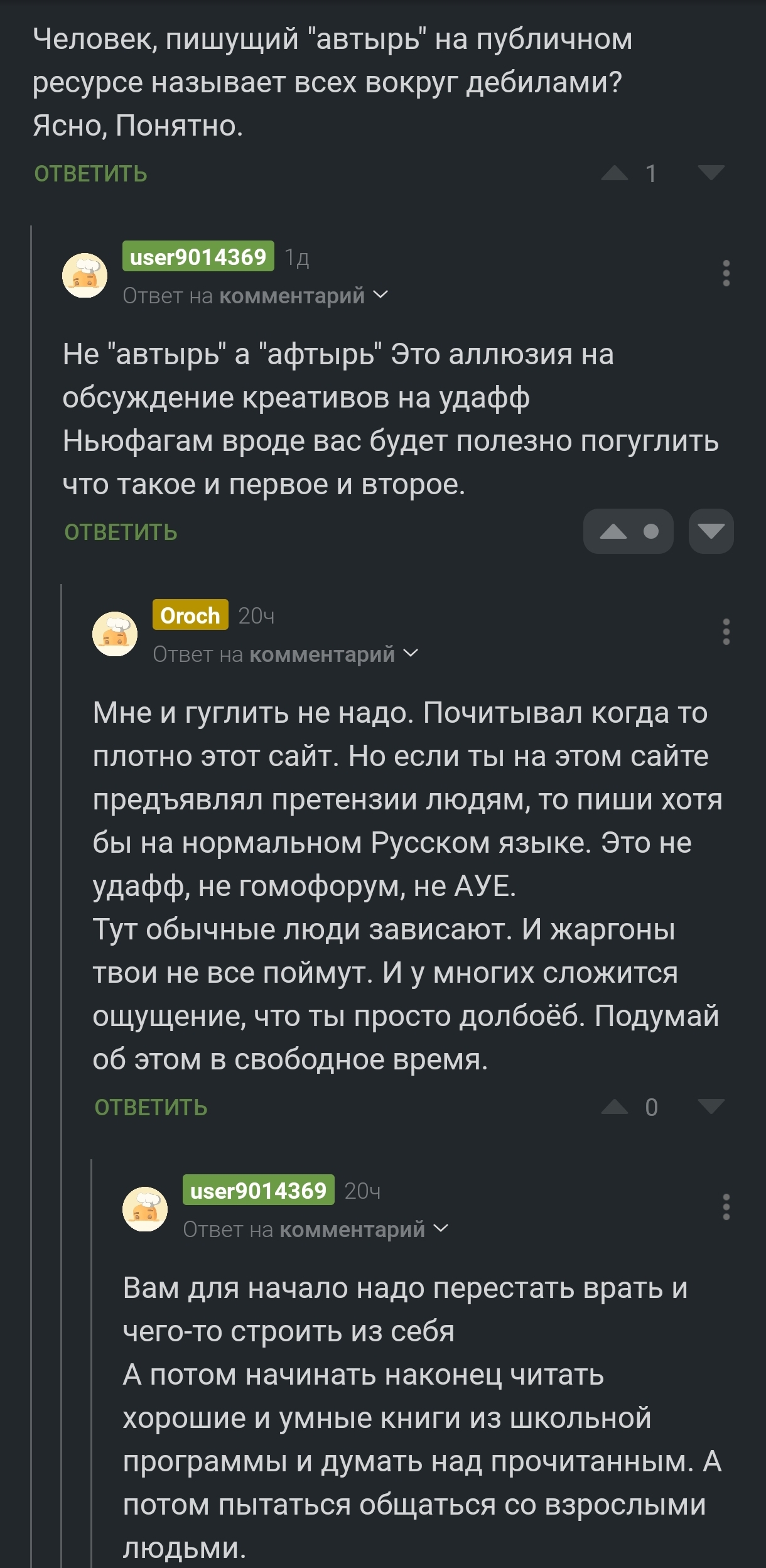Image resolution: width=766 pixels, height=1568 pixels.
Task: Upvote the "афтырь" comment by user9014369
Action: click(614, 532)
